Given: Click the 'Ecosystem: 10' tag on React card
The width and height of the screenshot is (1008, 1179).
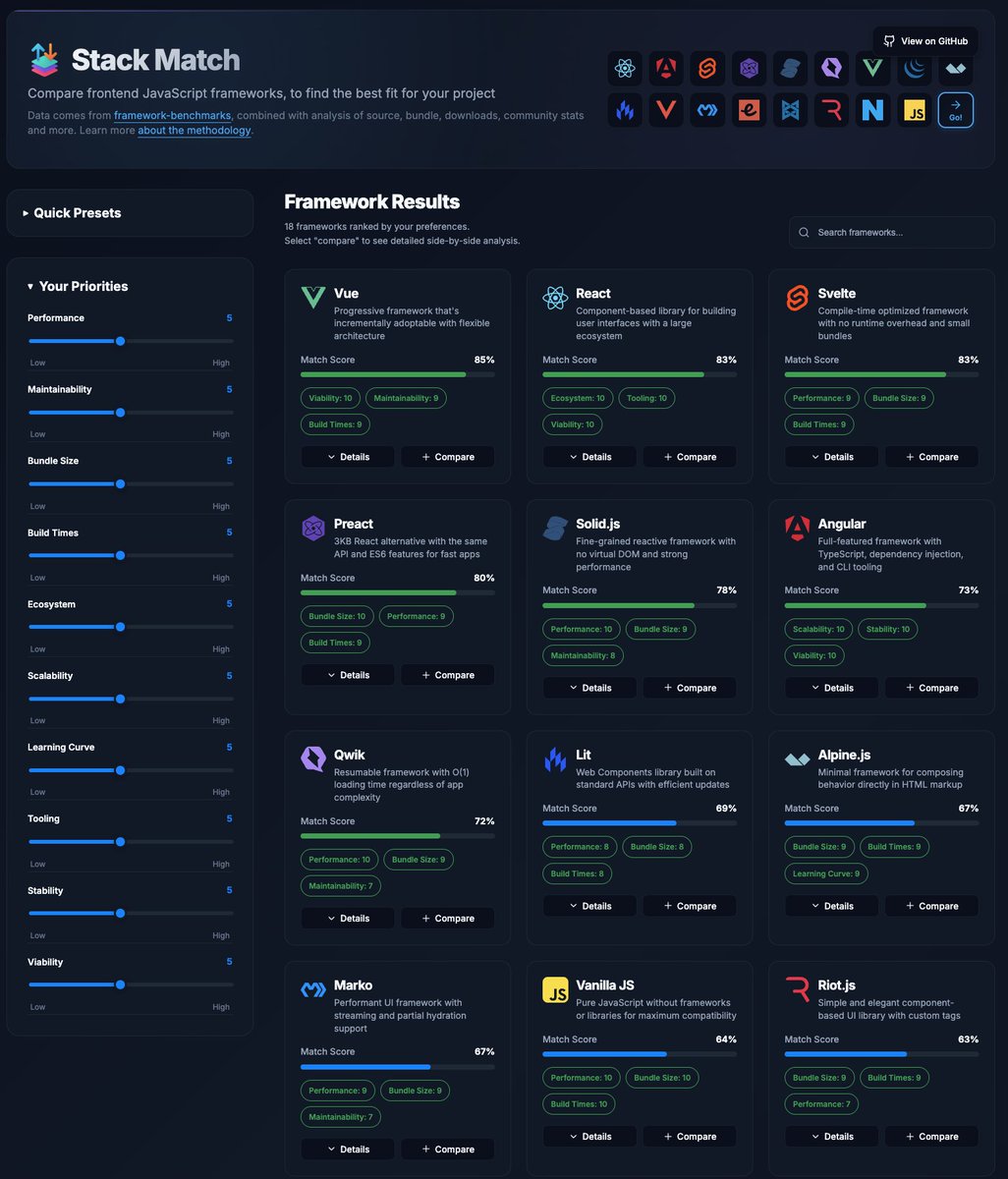Looking at the screenshot, I should tap(578, 398).
